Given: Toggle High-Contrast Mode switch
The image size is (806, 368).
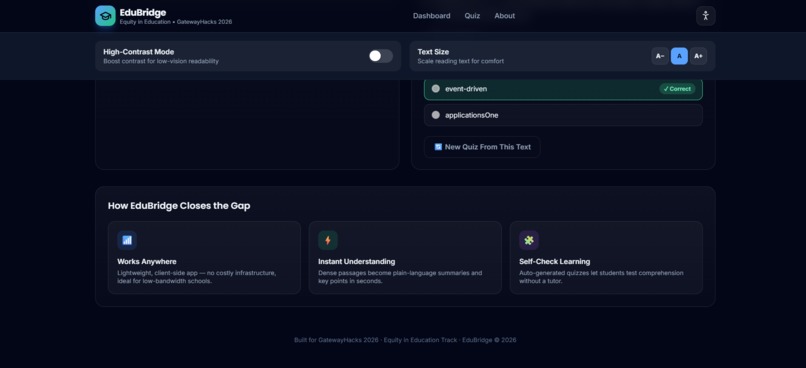Looking at the screenshot, I should 381,56.
